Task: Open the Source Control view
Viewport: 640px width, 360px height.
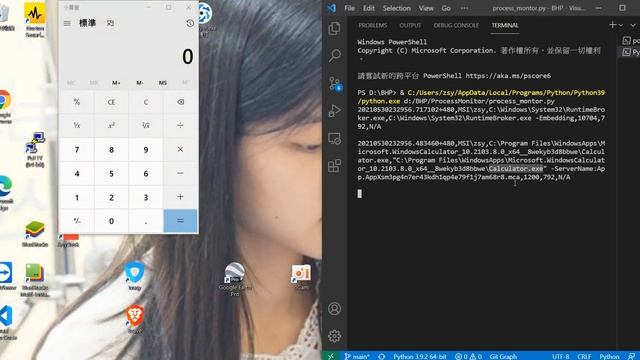Action: pos(335,84)
